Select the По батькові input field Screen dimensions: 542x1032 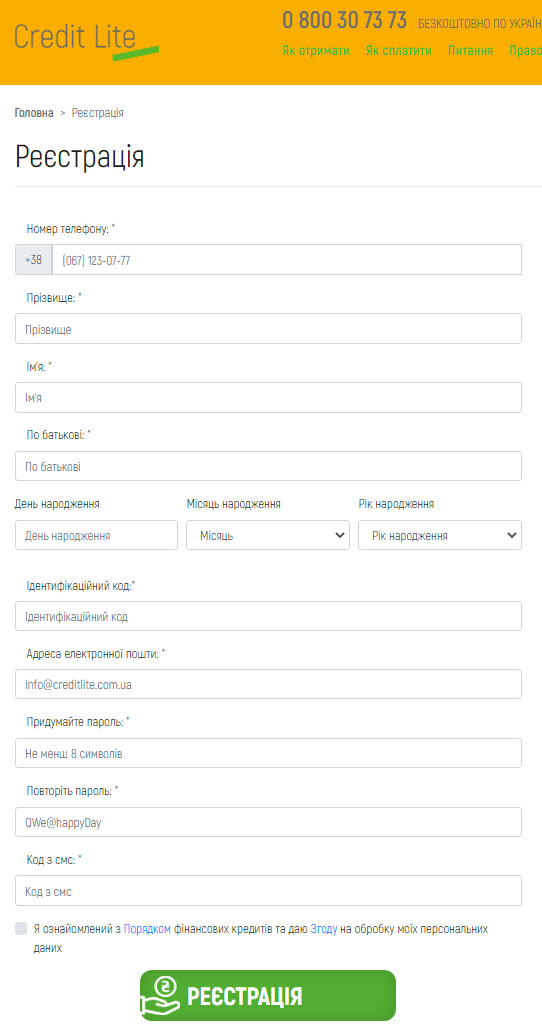tap(268, 466)
